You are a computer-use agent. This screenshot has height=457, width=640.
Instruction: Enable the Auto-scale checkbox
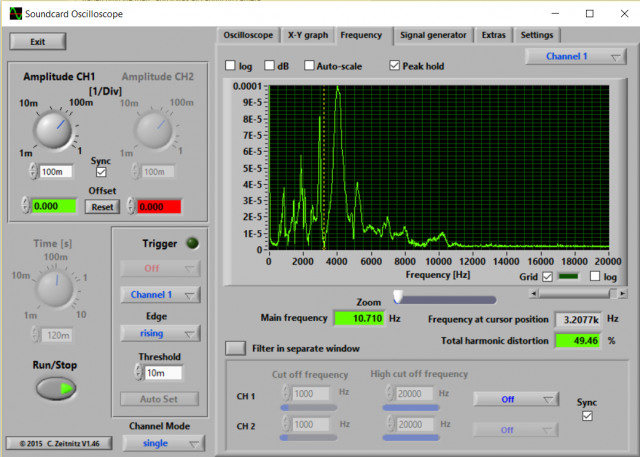[309, 66]
